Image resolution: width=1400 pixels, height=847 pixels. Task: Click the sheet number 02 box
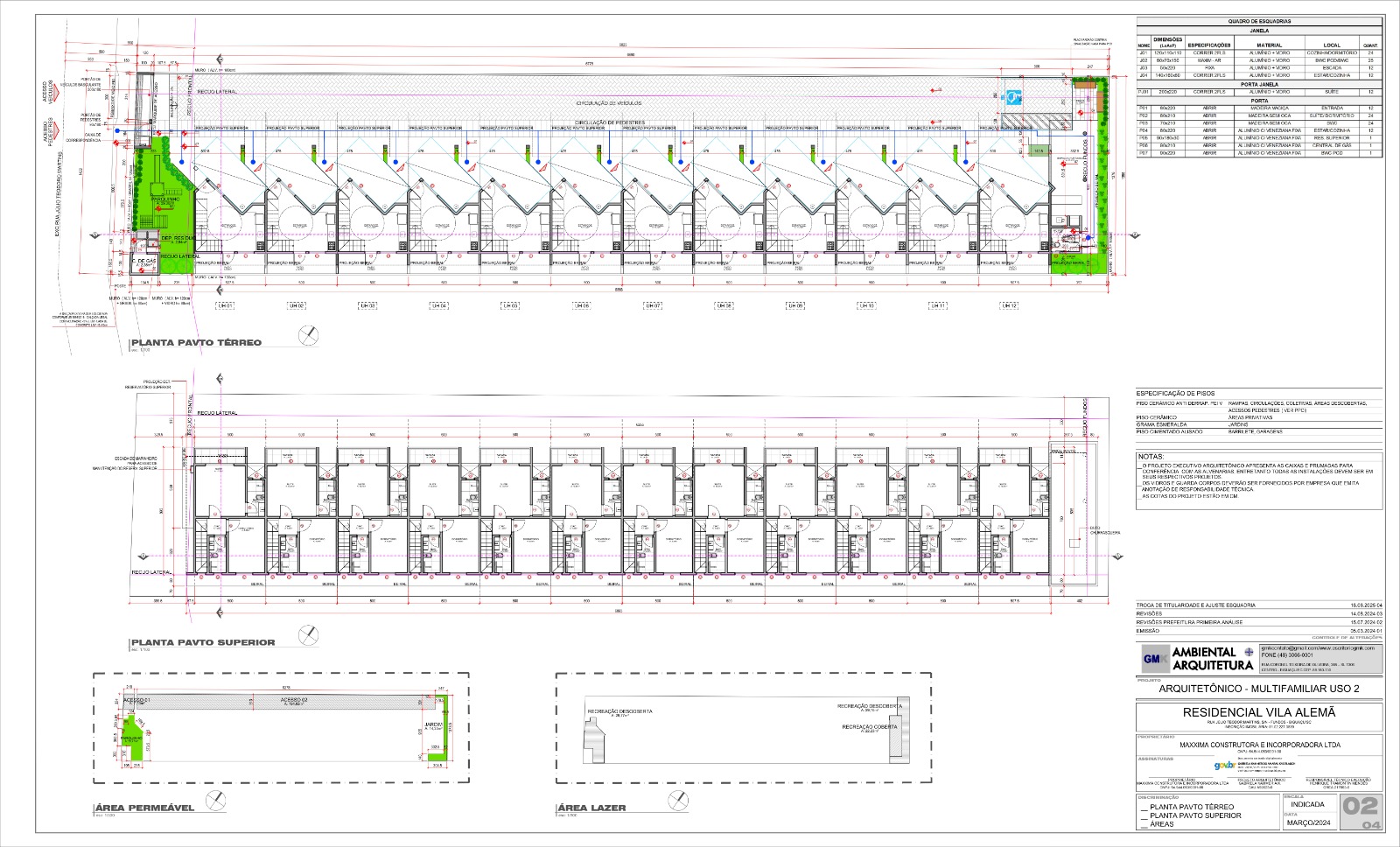(1360, 806)
